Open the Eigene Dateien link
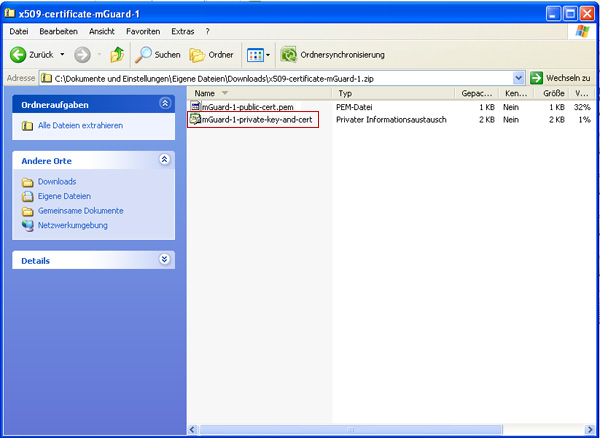 64,196
